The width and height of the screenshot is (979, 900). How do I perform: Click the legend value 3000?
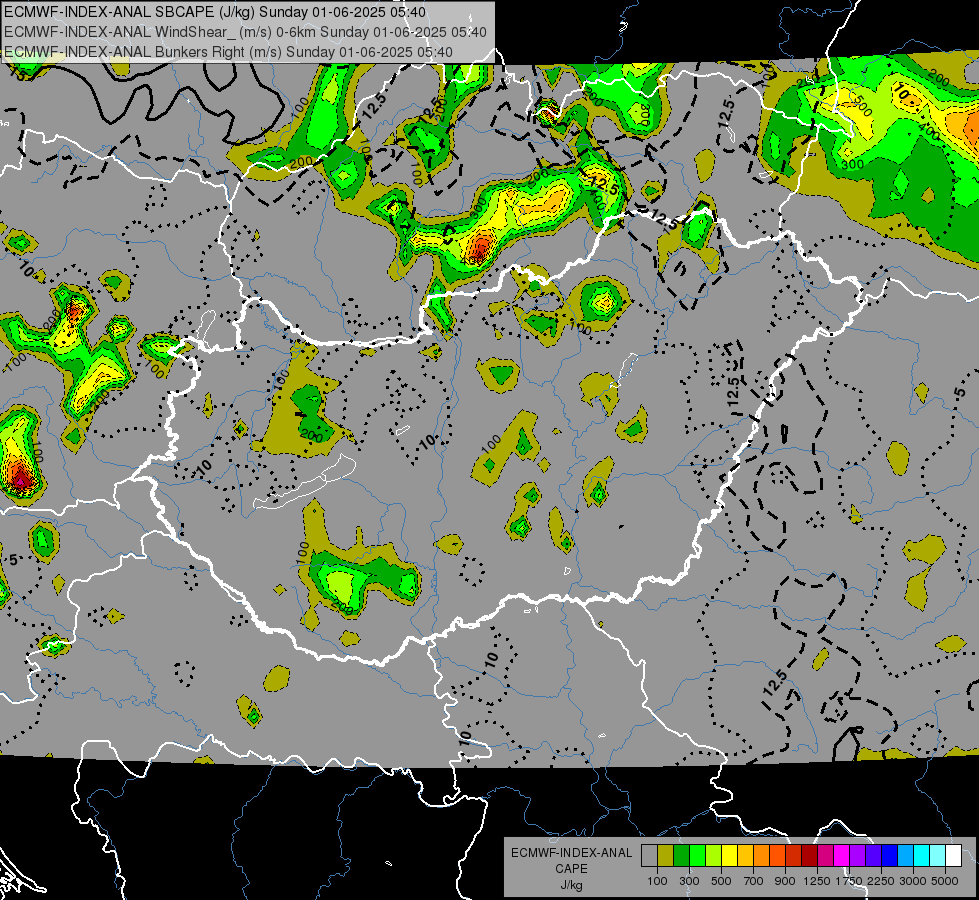click(x=913, y=881)
